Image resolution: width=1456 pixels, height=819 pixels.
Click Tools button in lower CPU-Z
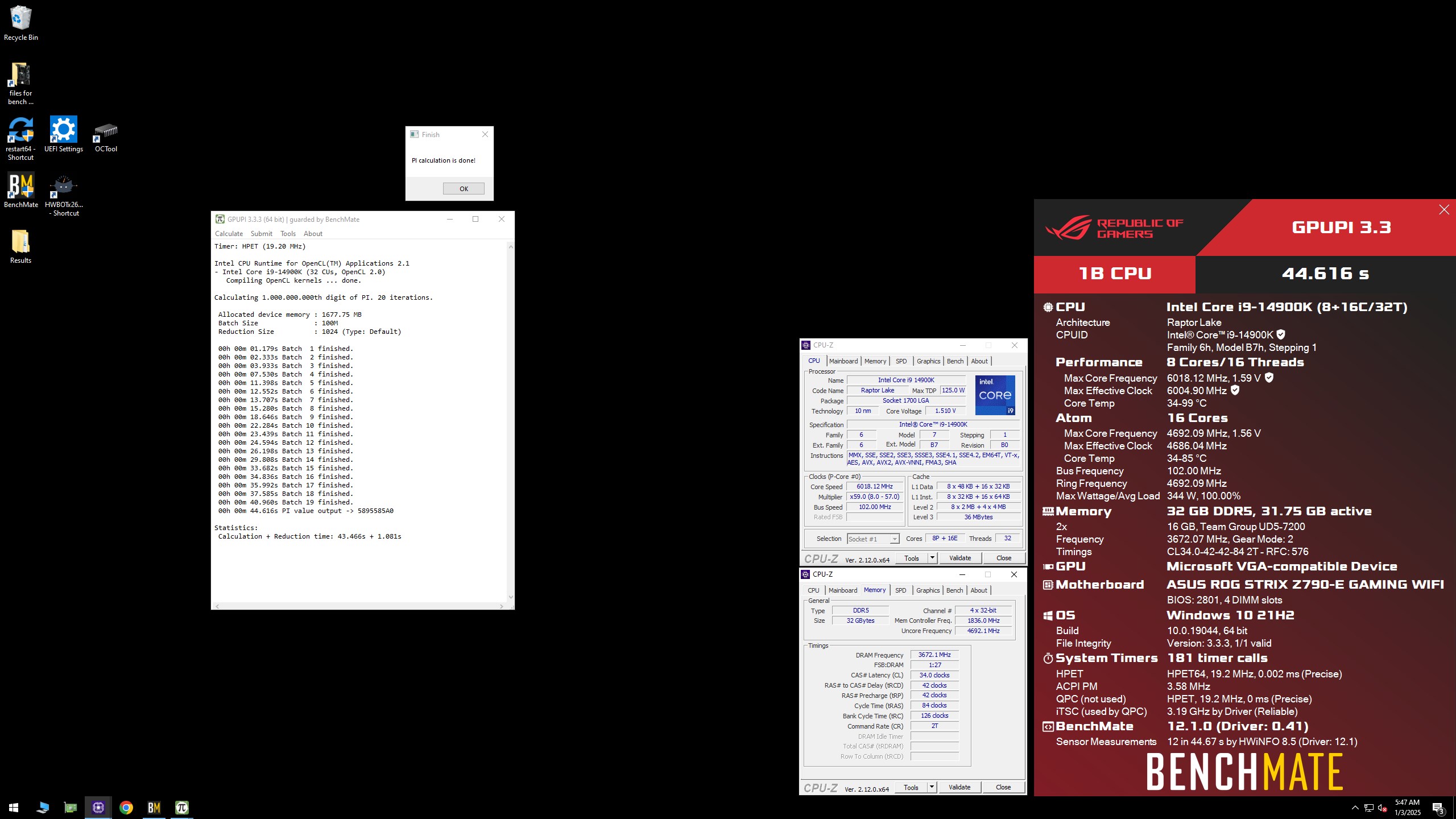coord(911,787)
